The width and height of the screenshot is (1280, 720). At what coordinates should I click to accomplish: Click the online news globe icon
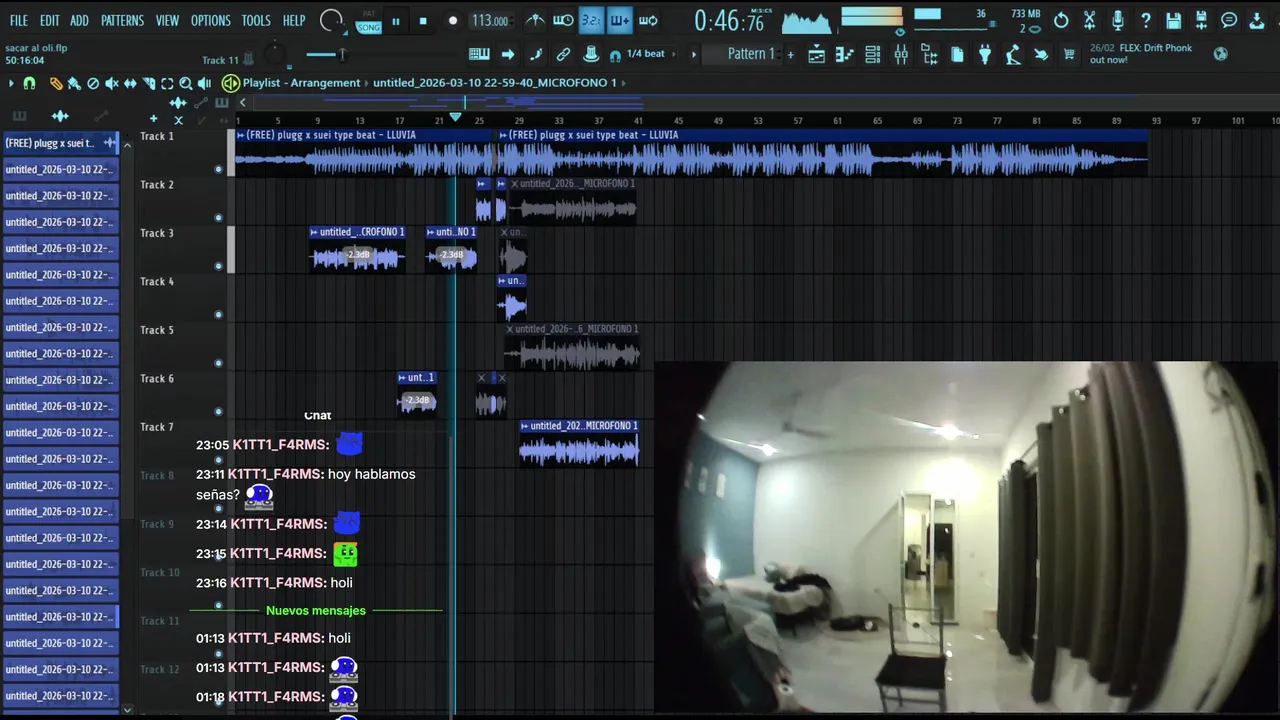tap(1220, 54)
